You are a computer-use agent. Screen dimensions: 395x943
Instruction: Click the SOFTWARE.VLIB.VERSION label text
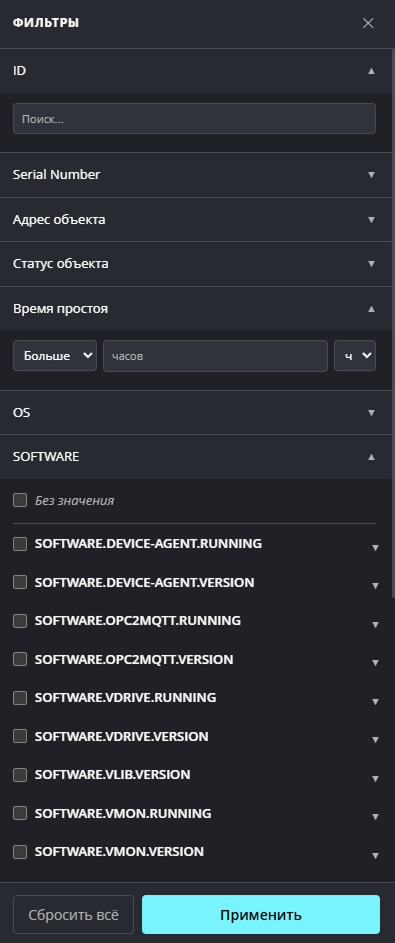coord(112,775)
